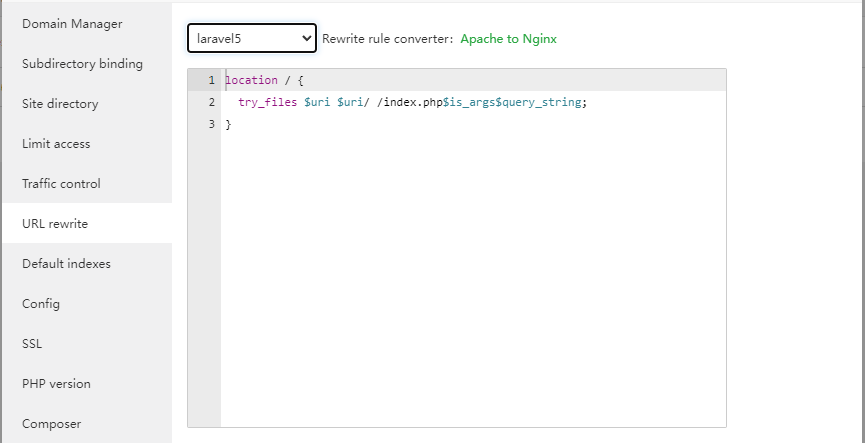Switch to the Composer tab

point(51,424)
